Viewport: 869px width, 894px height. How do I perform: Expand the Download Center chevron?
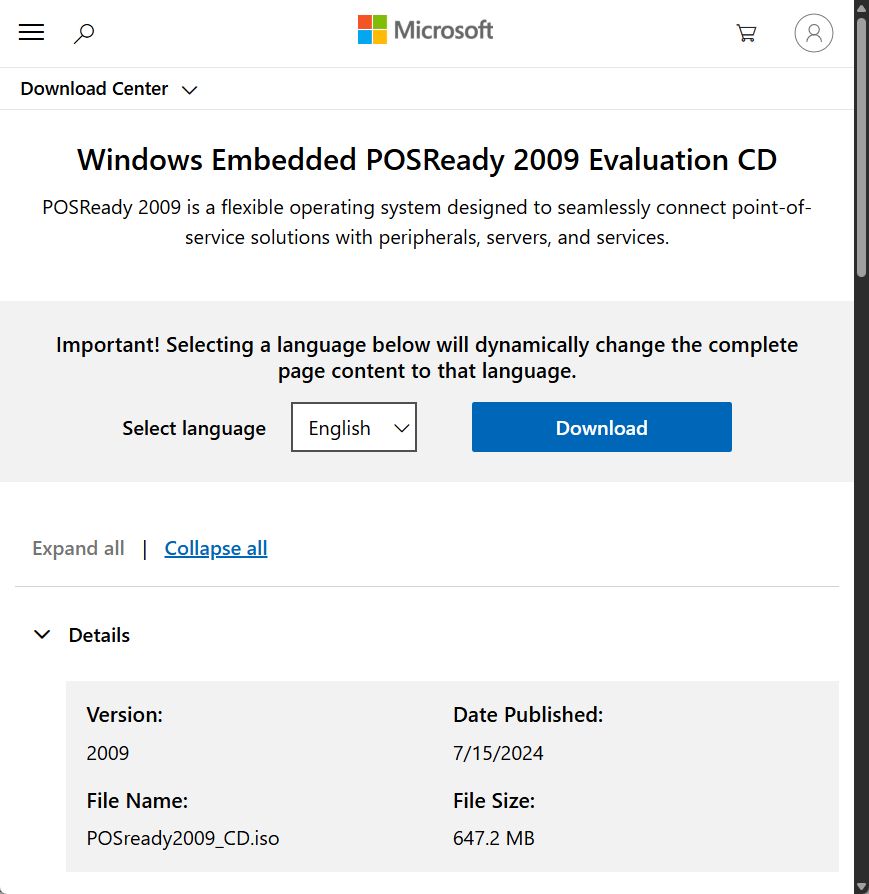pos(189,90)
